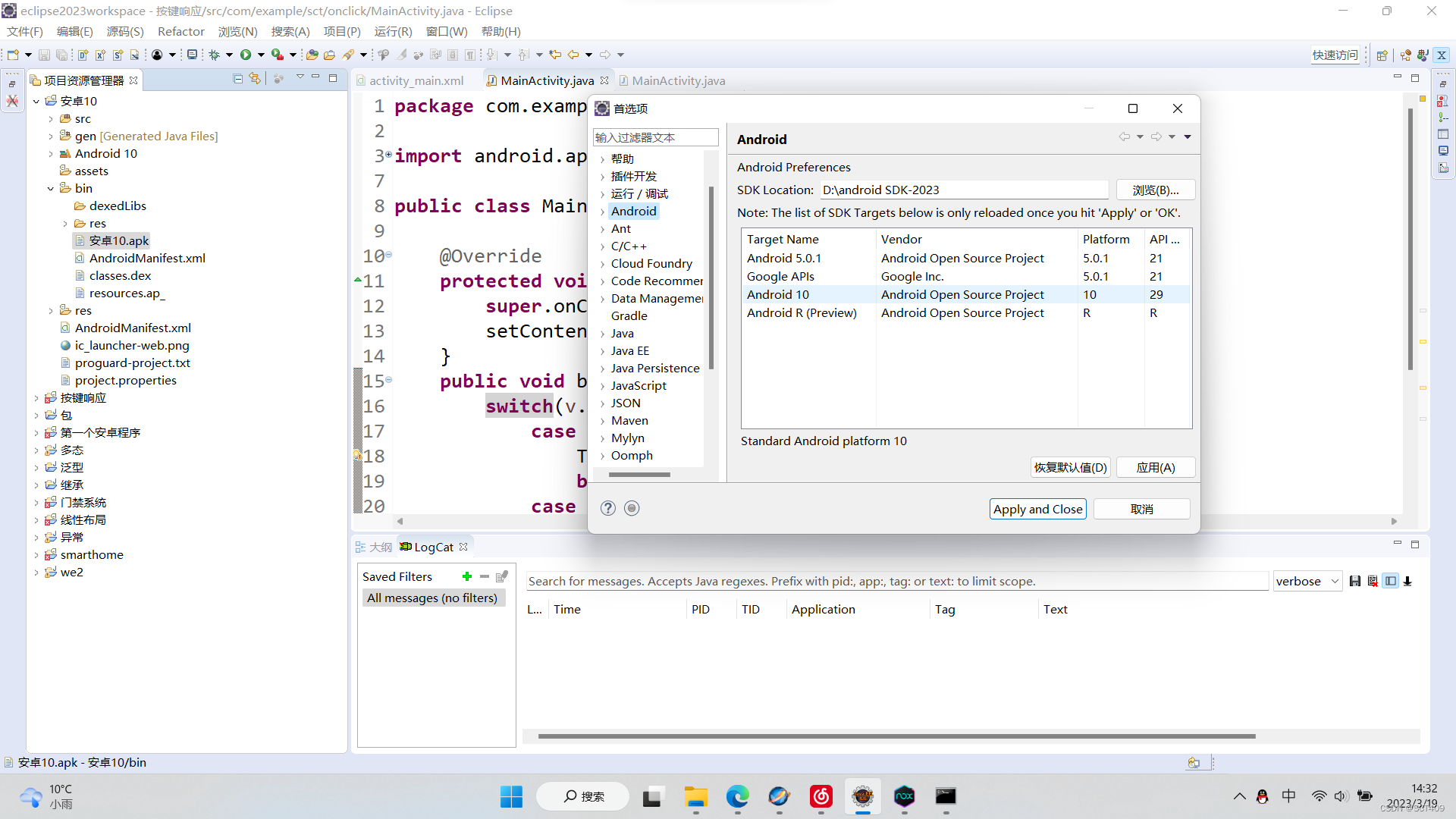This screenshot has width=1456, height=819.
Task: Select the Android 5.0.1 target row
Action: pos(966,259)
